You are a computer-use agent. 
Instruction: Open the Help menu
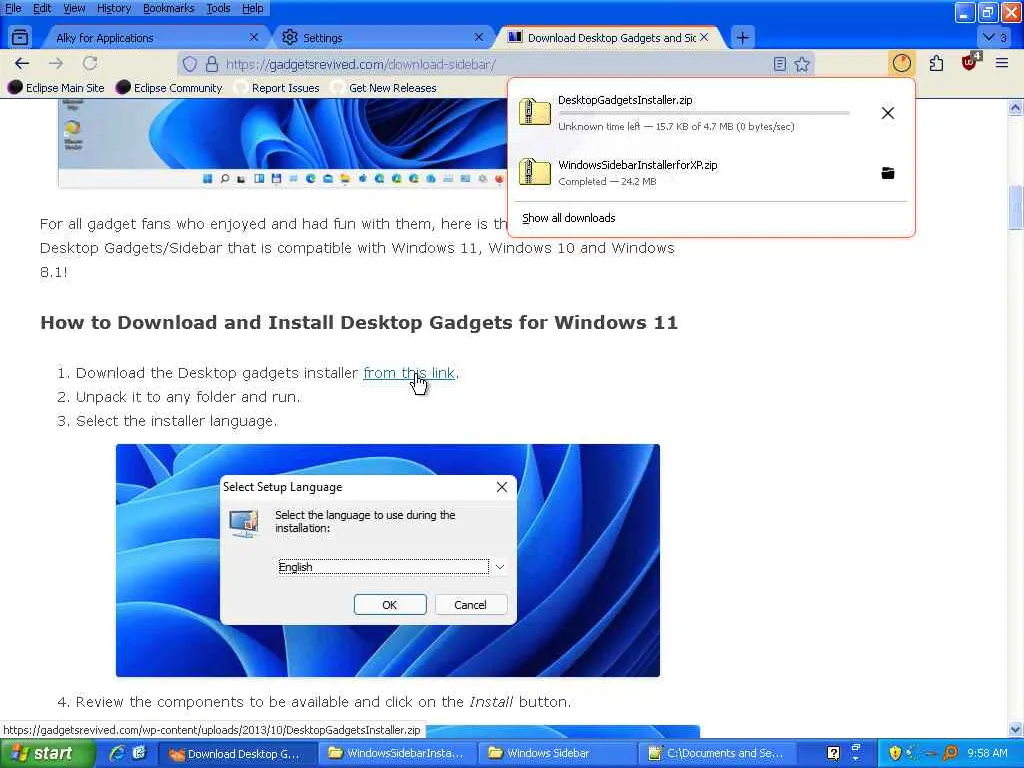click(253, 8)
